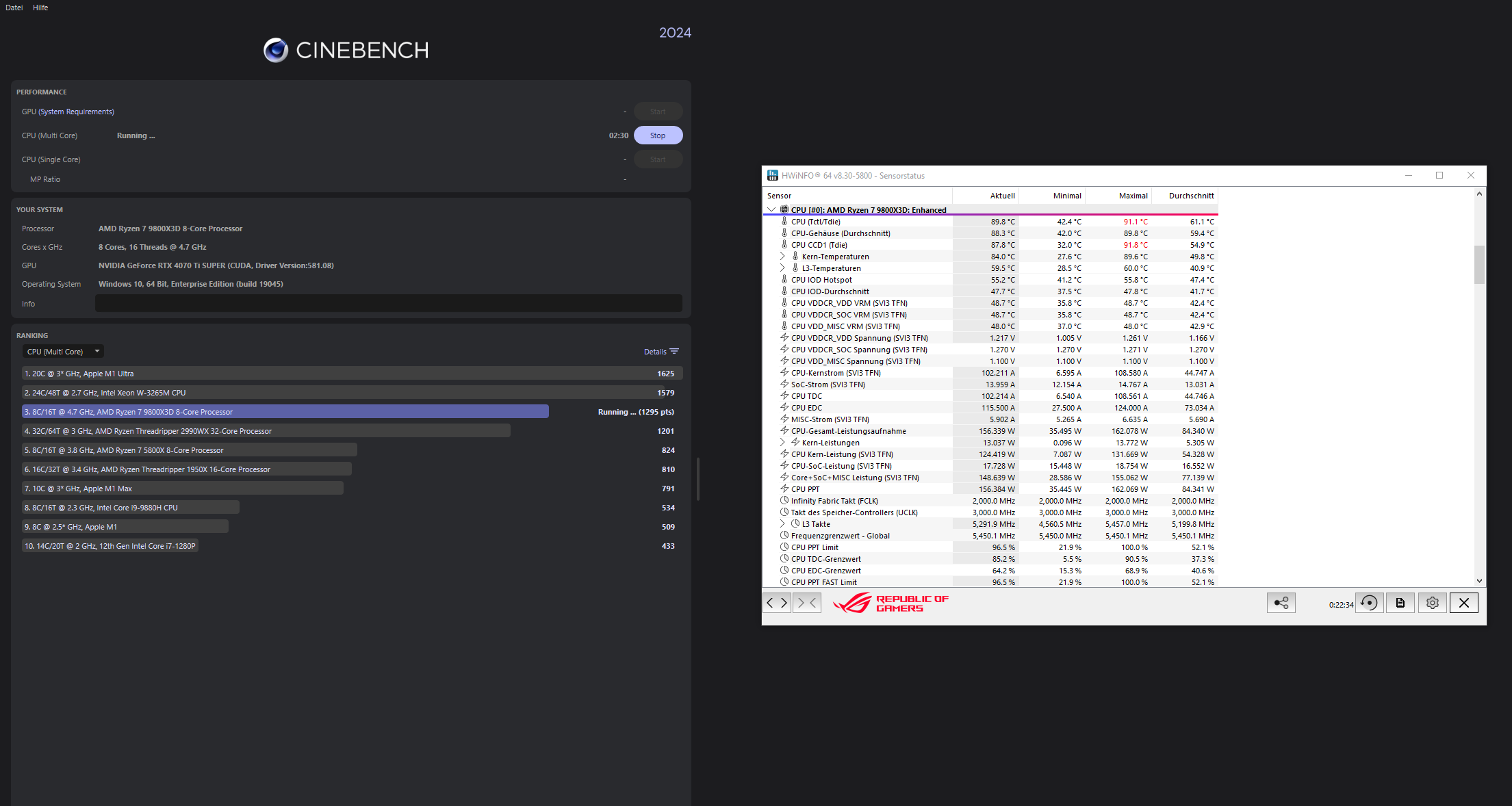Select the Ryzen 7 9800X3D ranking bar
The width and height of the screenshot is (1512, 806).
click(x=285, y=412)
